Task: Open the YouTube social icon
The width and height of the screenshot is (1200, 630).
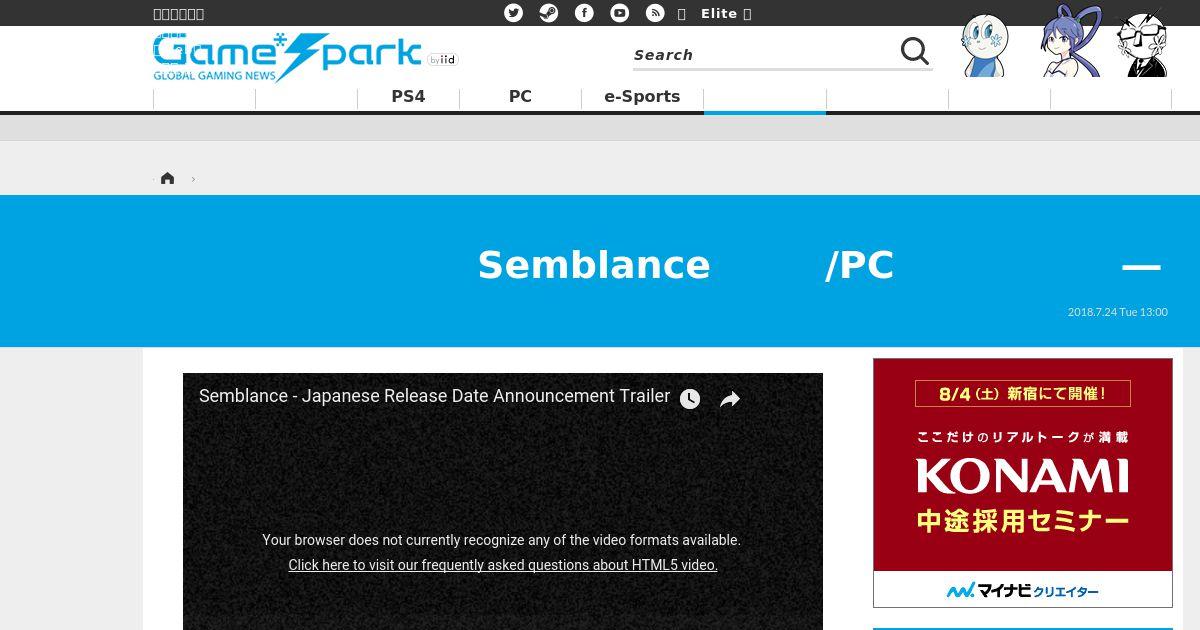Action: (x=620, y=13)
